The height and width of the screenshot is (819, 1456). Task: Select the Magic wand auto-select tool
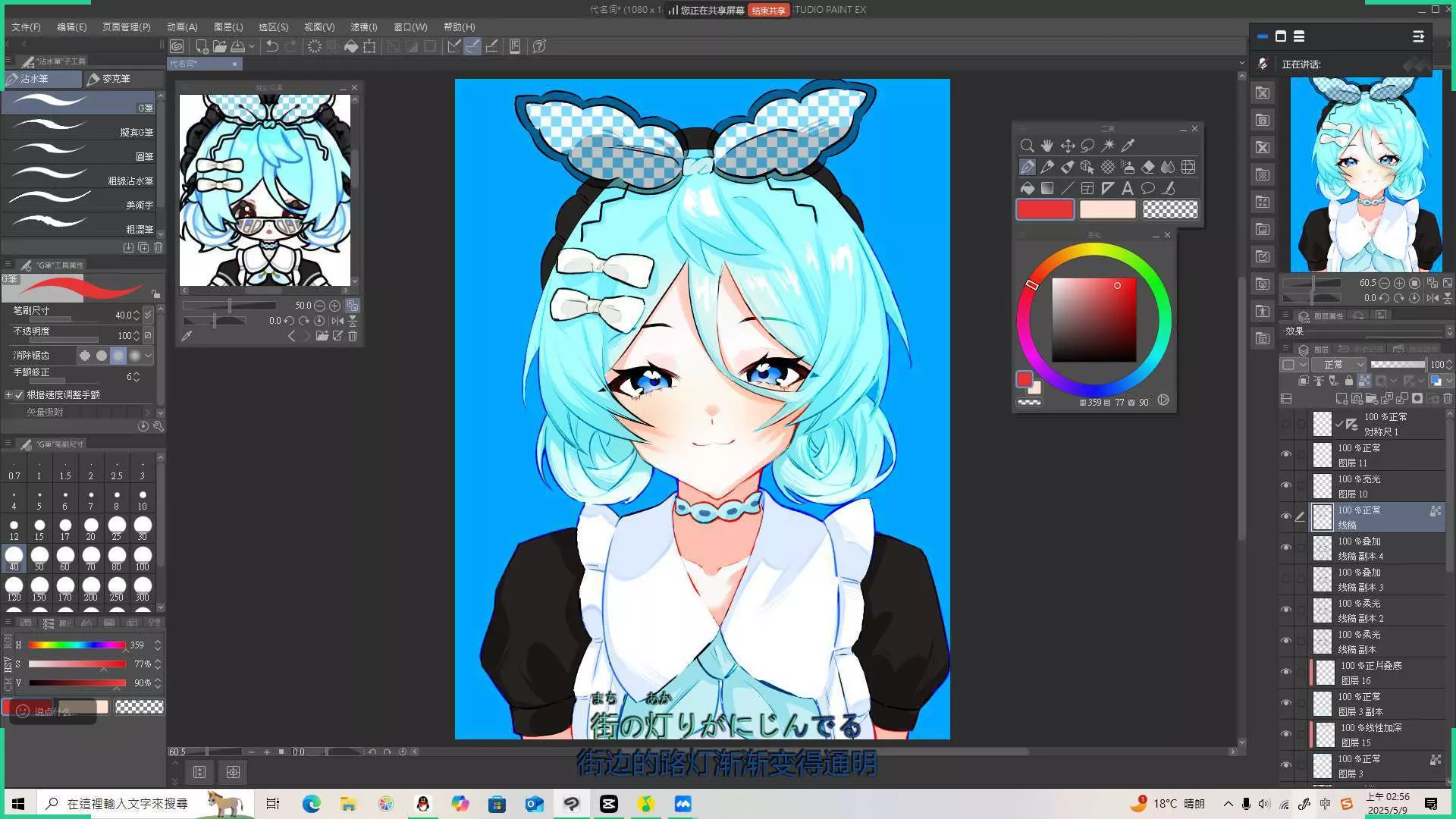click(x=1108, y=146)
